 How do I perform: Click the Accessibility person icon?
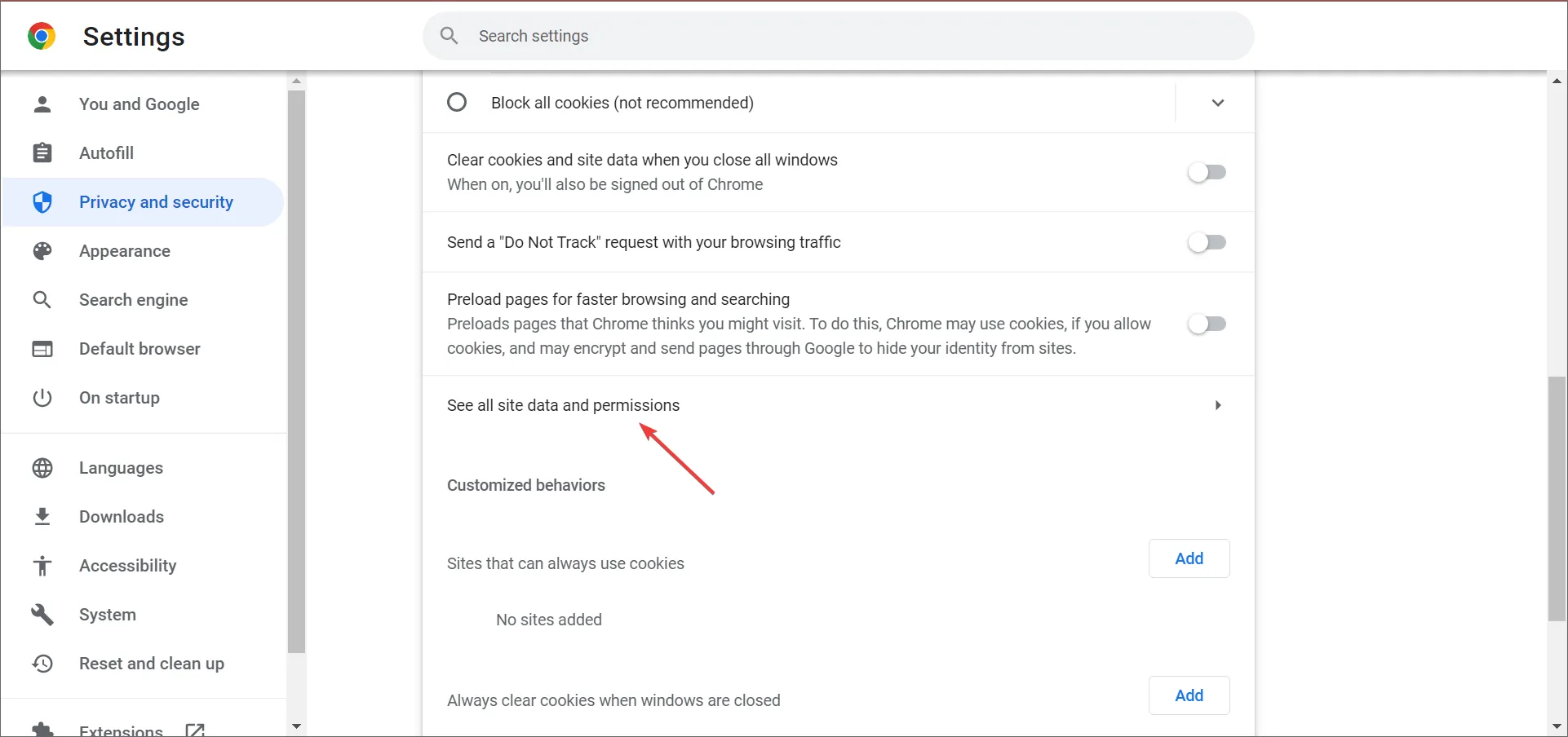(x=42, y=566)
